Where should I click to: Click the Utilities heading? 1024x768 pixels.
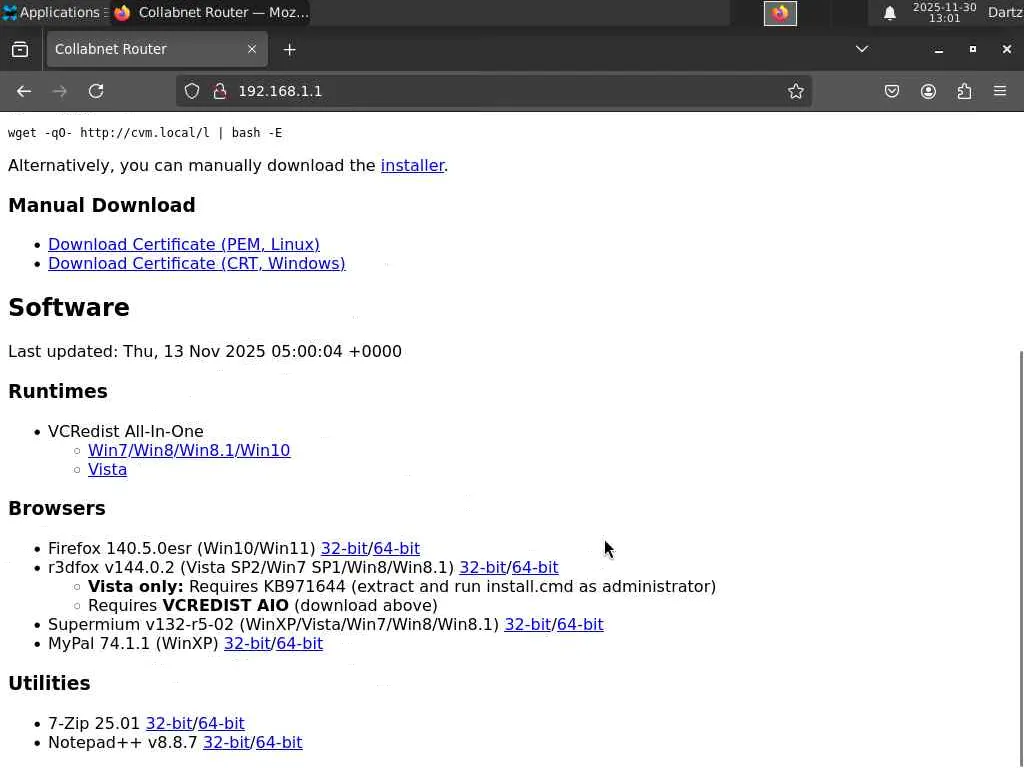click(x=49, y=683)
